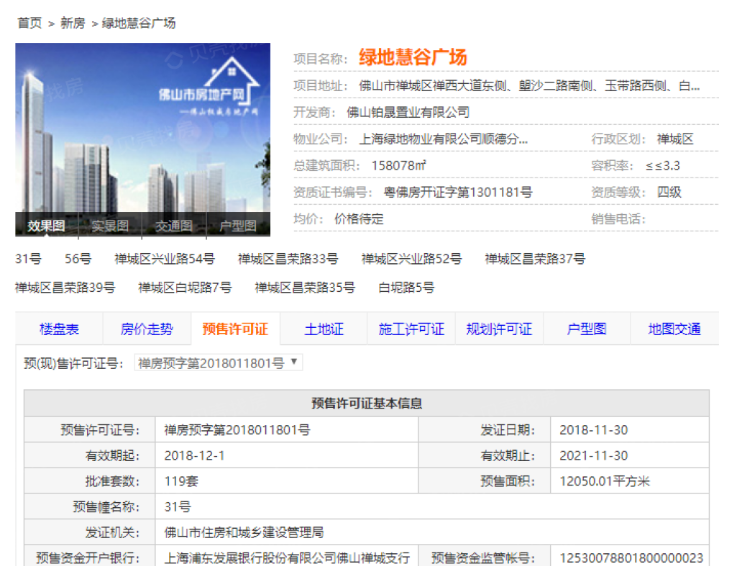Switch to 房价走势 tab
Image resolution: width=730 pixels, height=566 pixels.
pyautogui.click(x=147, y=329)
